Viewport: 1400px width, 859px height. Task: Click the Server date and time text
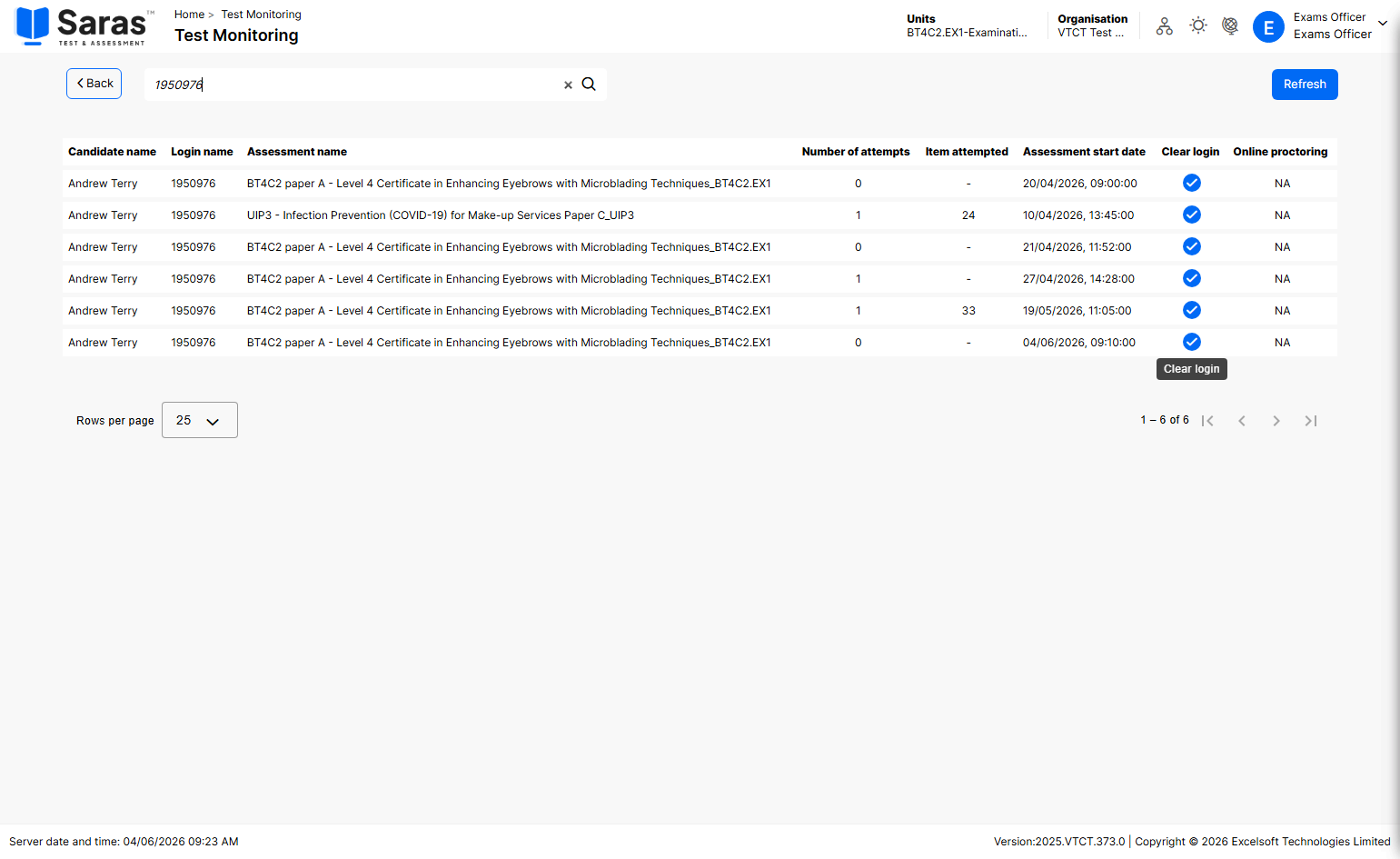coord(124,842)
